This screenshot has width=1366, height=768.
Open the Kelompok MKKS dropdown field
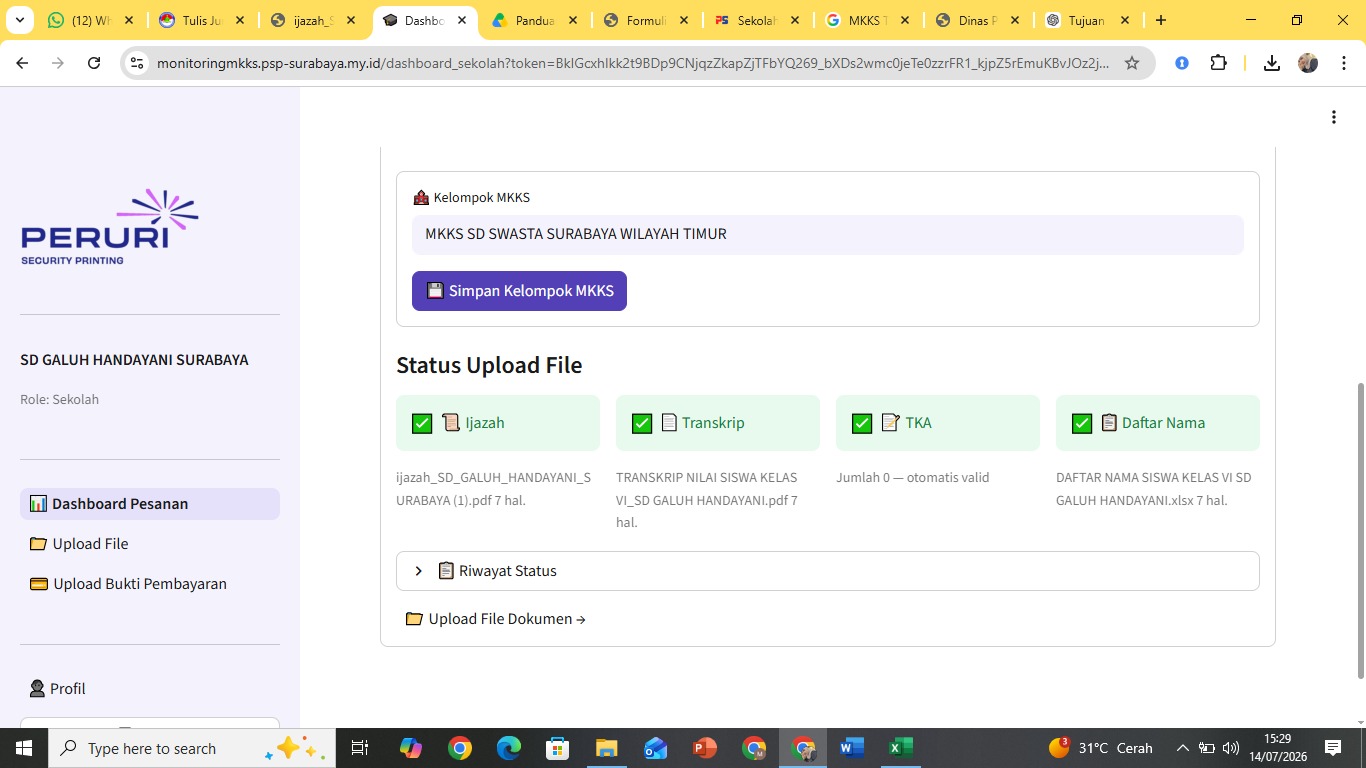[828, 234]
